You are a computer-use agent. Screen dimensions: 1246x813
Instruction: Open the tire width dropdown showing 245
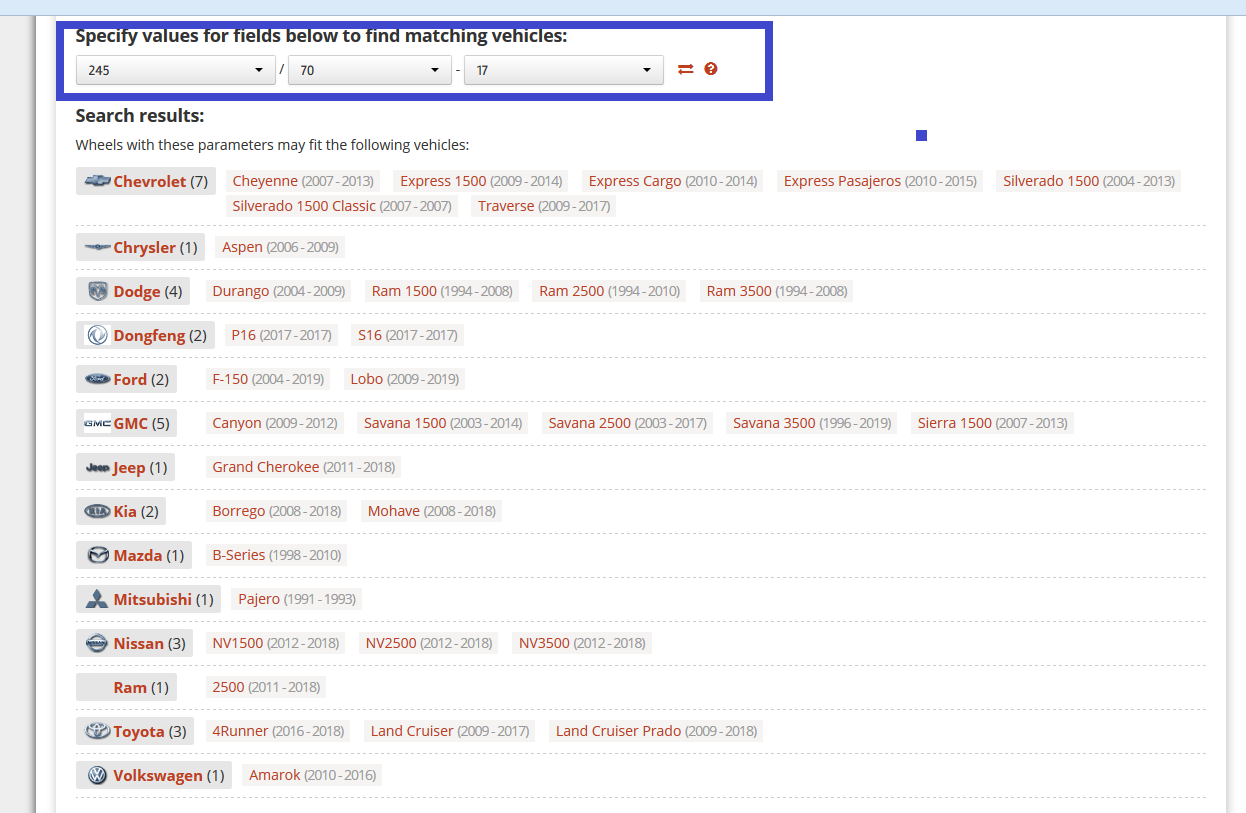click(x=176, y=70)
